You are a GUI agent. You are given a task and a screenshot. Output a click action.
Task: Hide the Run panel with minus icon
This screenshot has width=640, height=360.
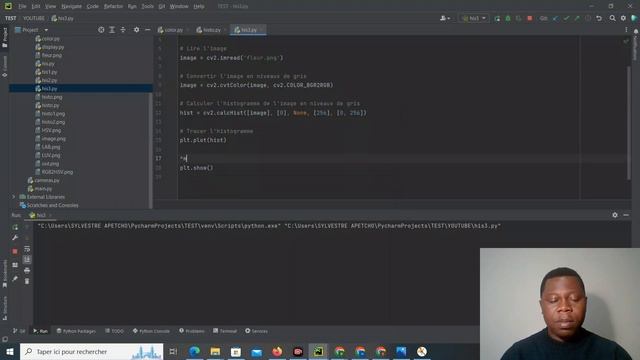click(x=626, y=215)
